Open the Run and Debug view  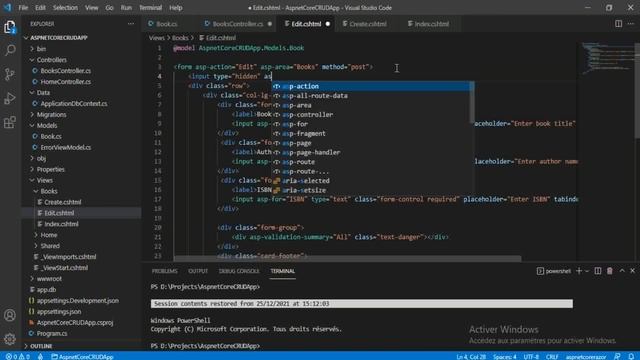10,98
